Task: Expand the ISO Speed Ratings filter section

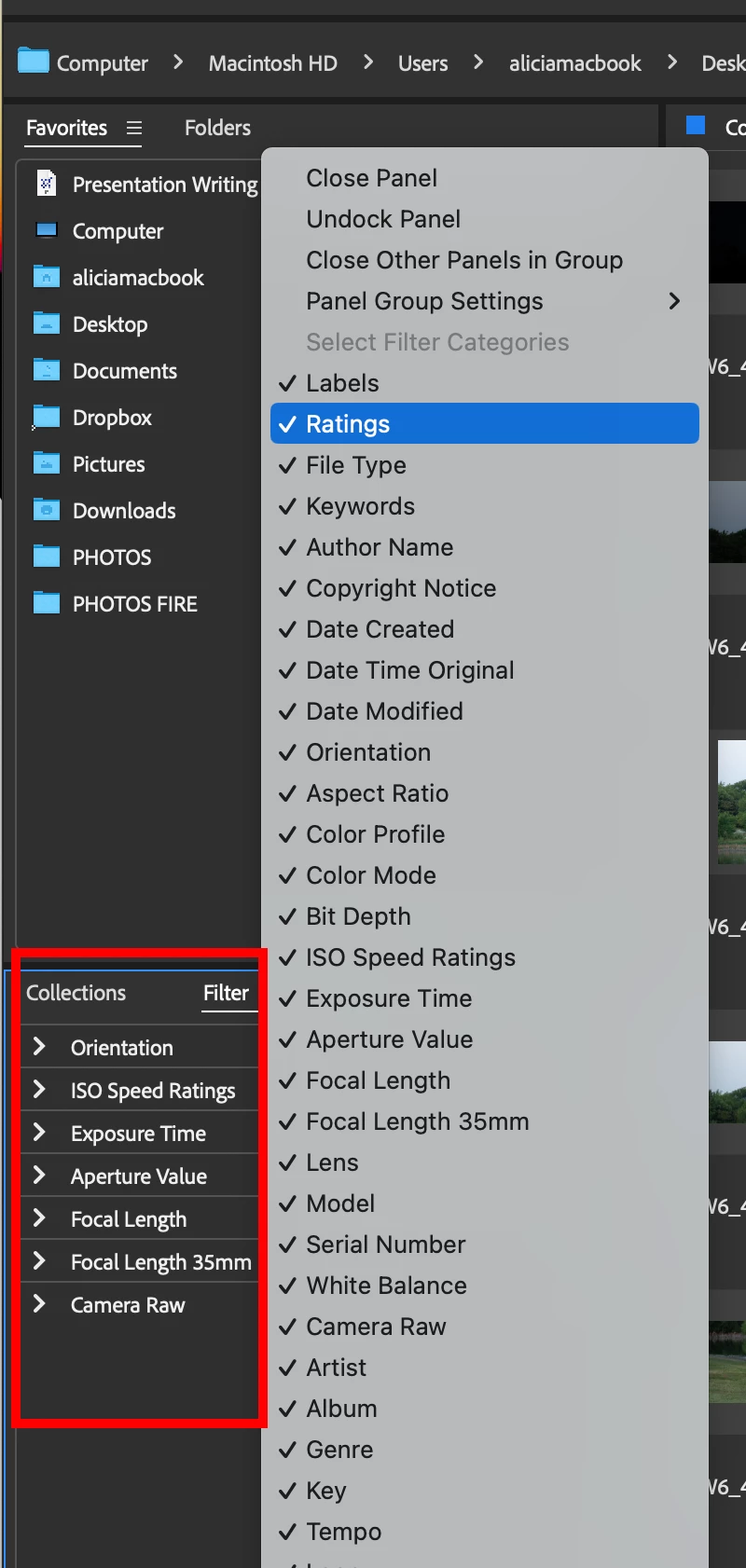Action: (39, 1090)
